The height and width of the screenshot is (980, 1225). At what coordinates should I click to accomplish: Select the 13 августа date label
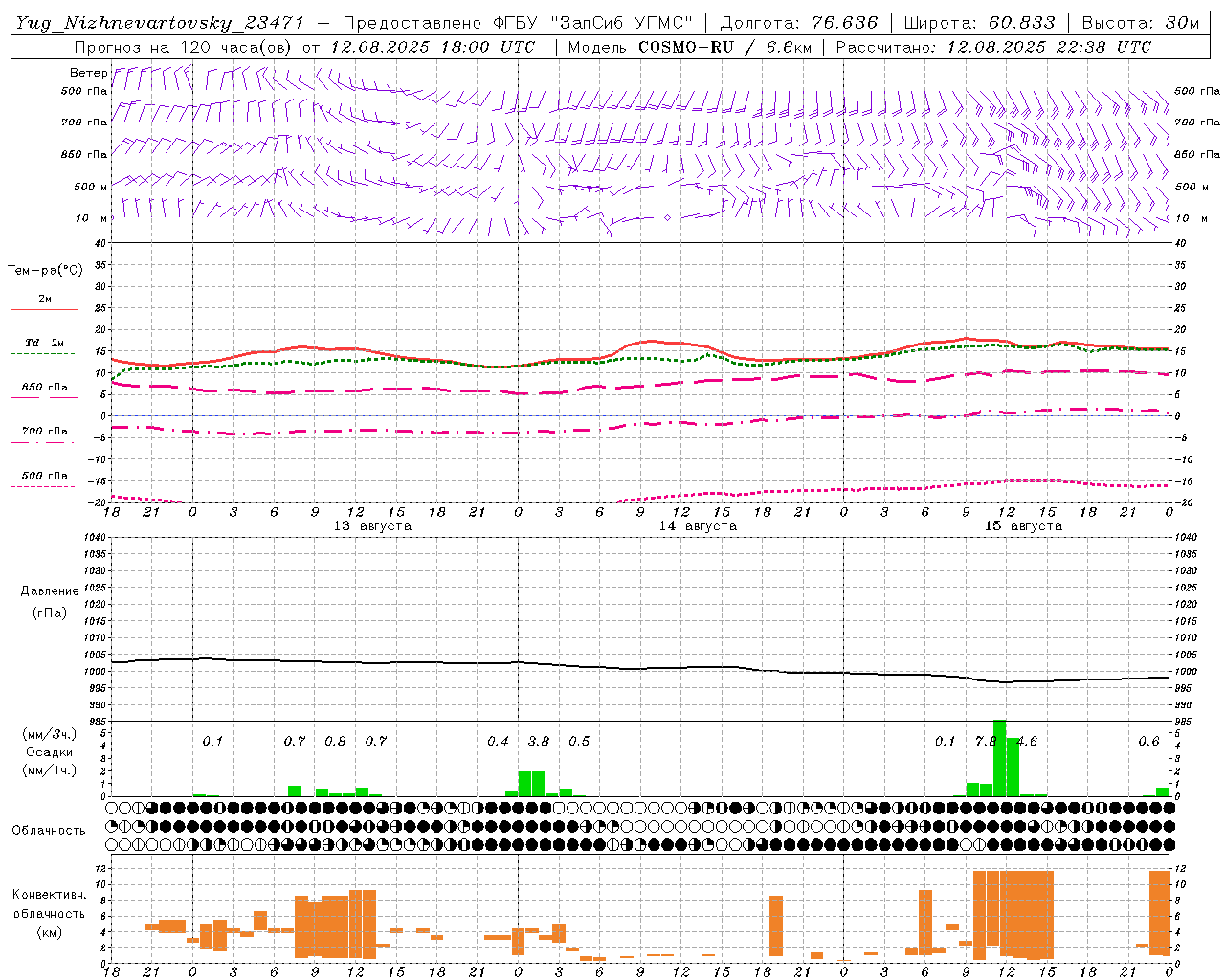coord(372,526)
